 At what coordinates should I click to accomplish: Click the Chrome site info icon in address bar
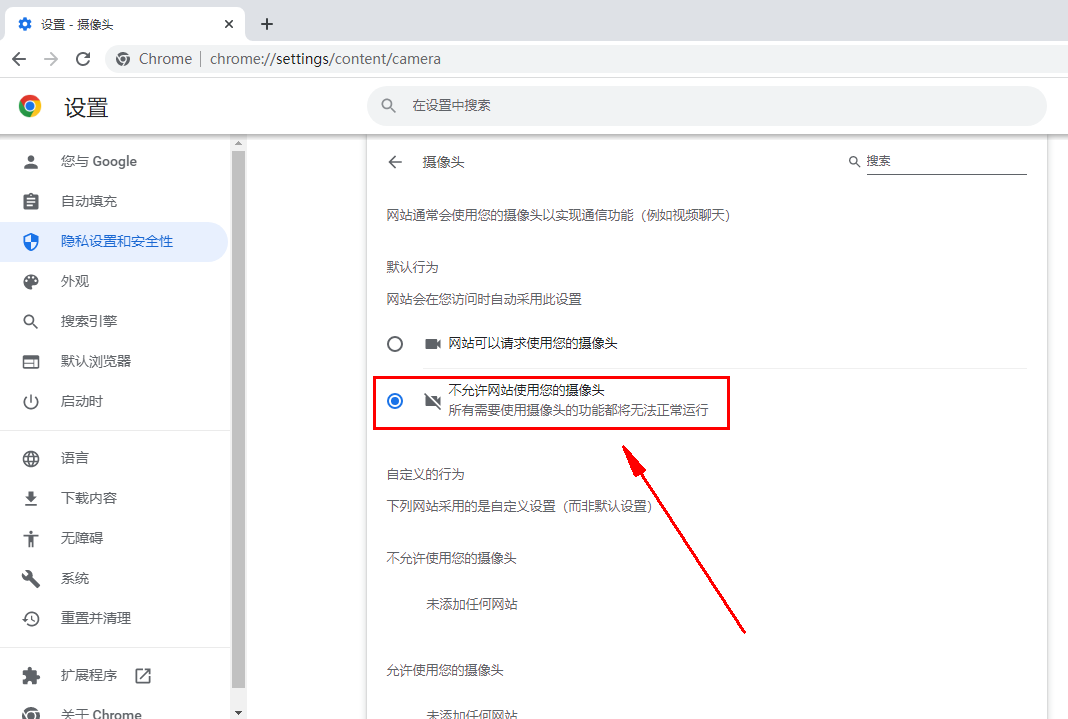coord(123,59)
